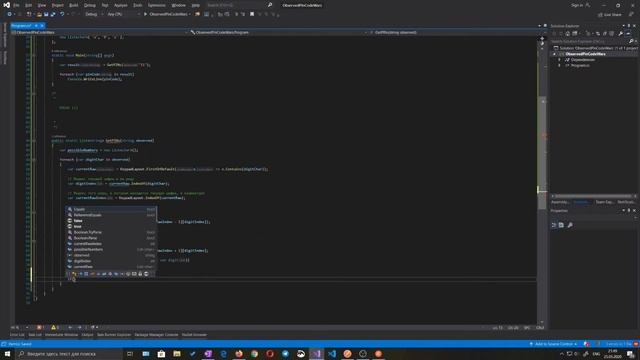Open the View menu

42,5
